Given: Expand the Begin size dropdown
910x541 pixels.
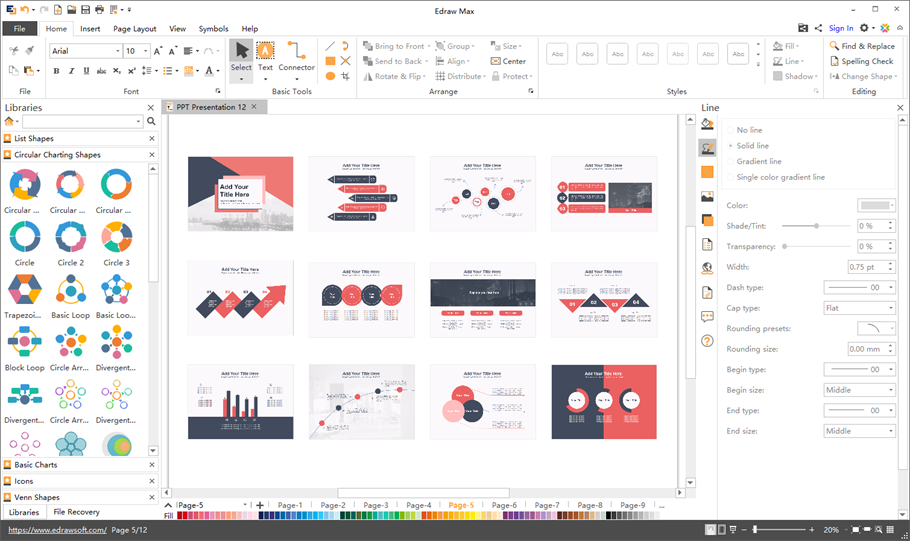Looking at the screenshot, I should pos(859,390).
